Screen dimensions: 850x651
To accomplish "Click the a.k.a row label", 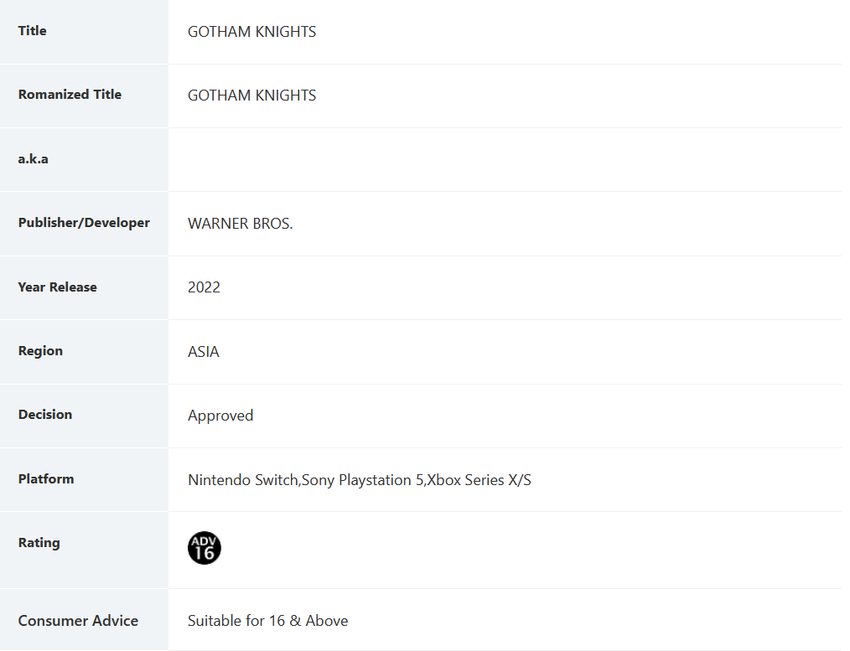I will point(33,159).
